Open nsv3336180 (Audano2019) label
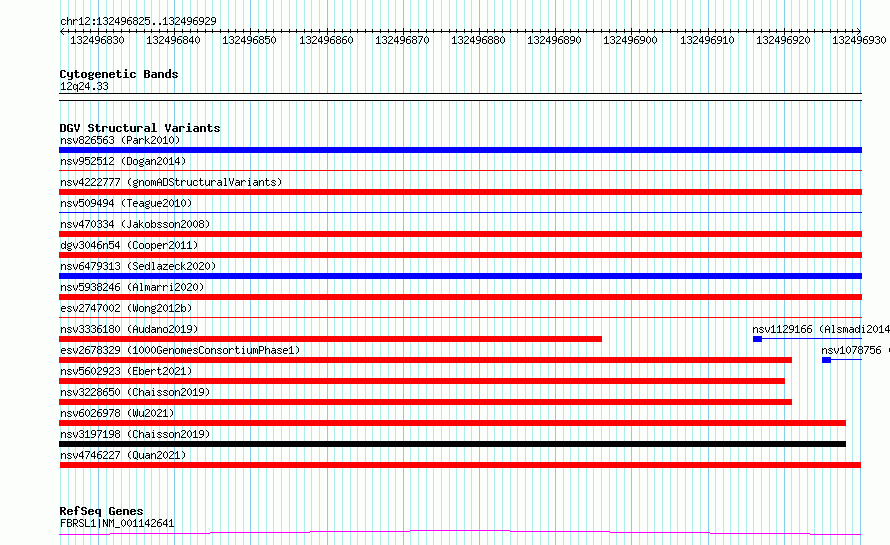Viewport: 890px width, 545px height. [129, 329]
